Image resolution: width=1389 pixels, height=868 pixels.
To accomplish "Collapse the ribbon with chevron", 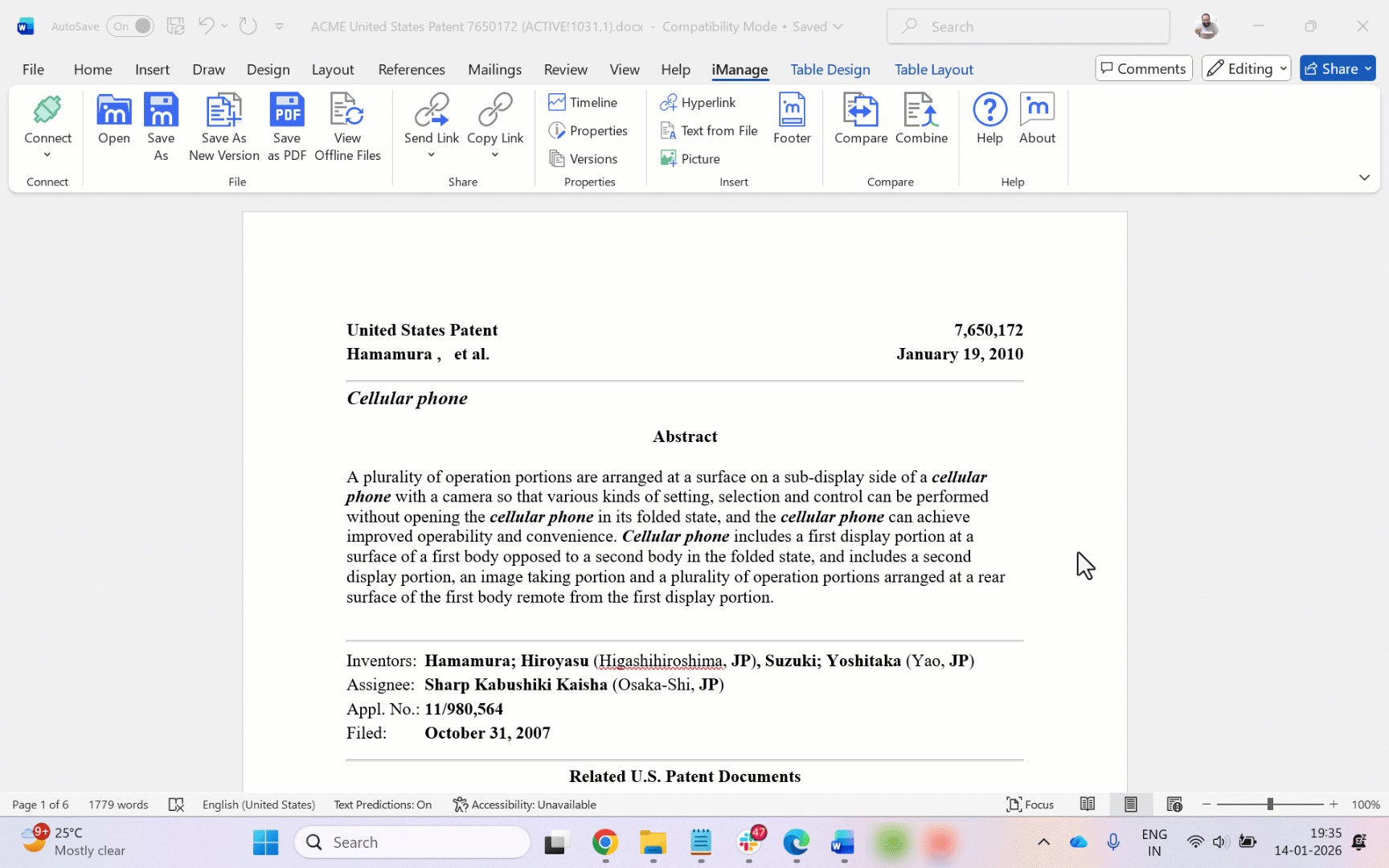I will [x=1364, y=178].
